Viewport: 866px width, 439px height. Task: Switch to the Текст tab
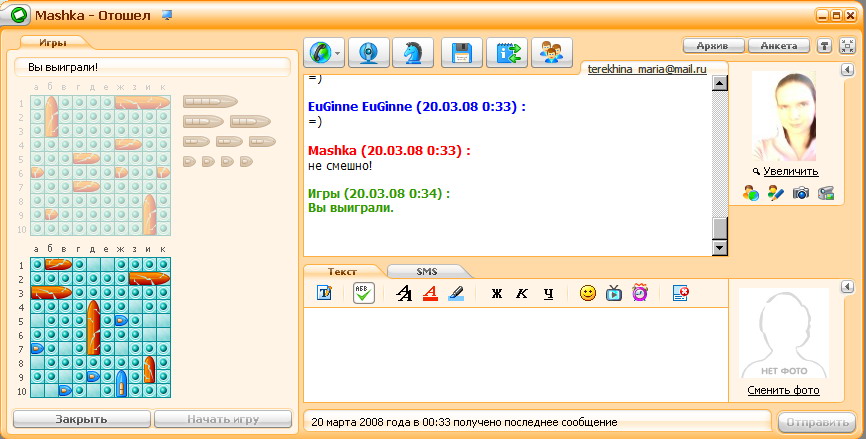coord(342,272)
